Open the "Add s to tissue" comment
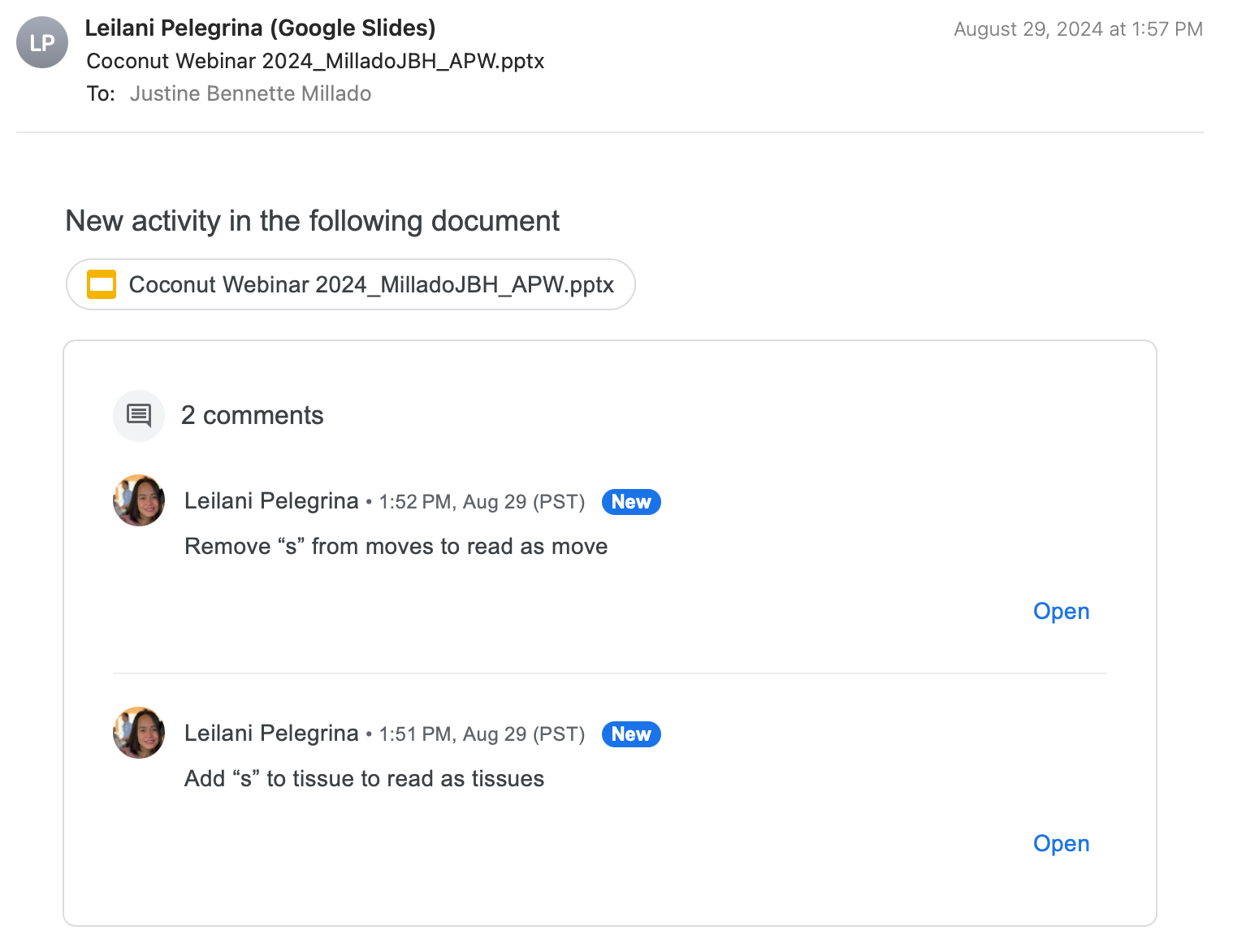The height and width of the screenshot is (952, 1233). (1061, 844)
